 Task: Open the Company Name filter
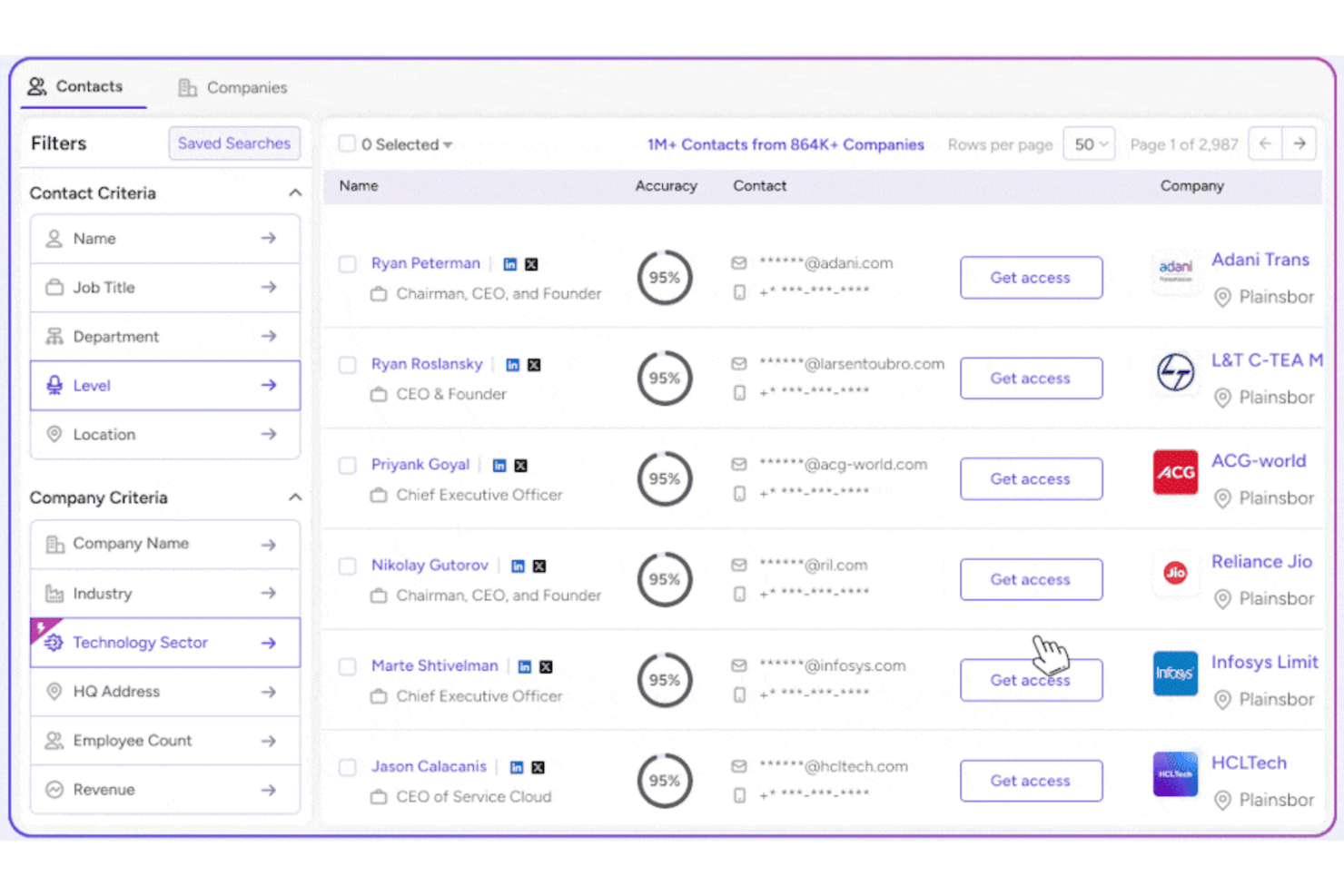click(164, 544)
